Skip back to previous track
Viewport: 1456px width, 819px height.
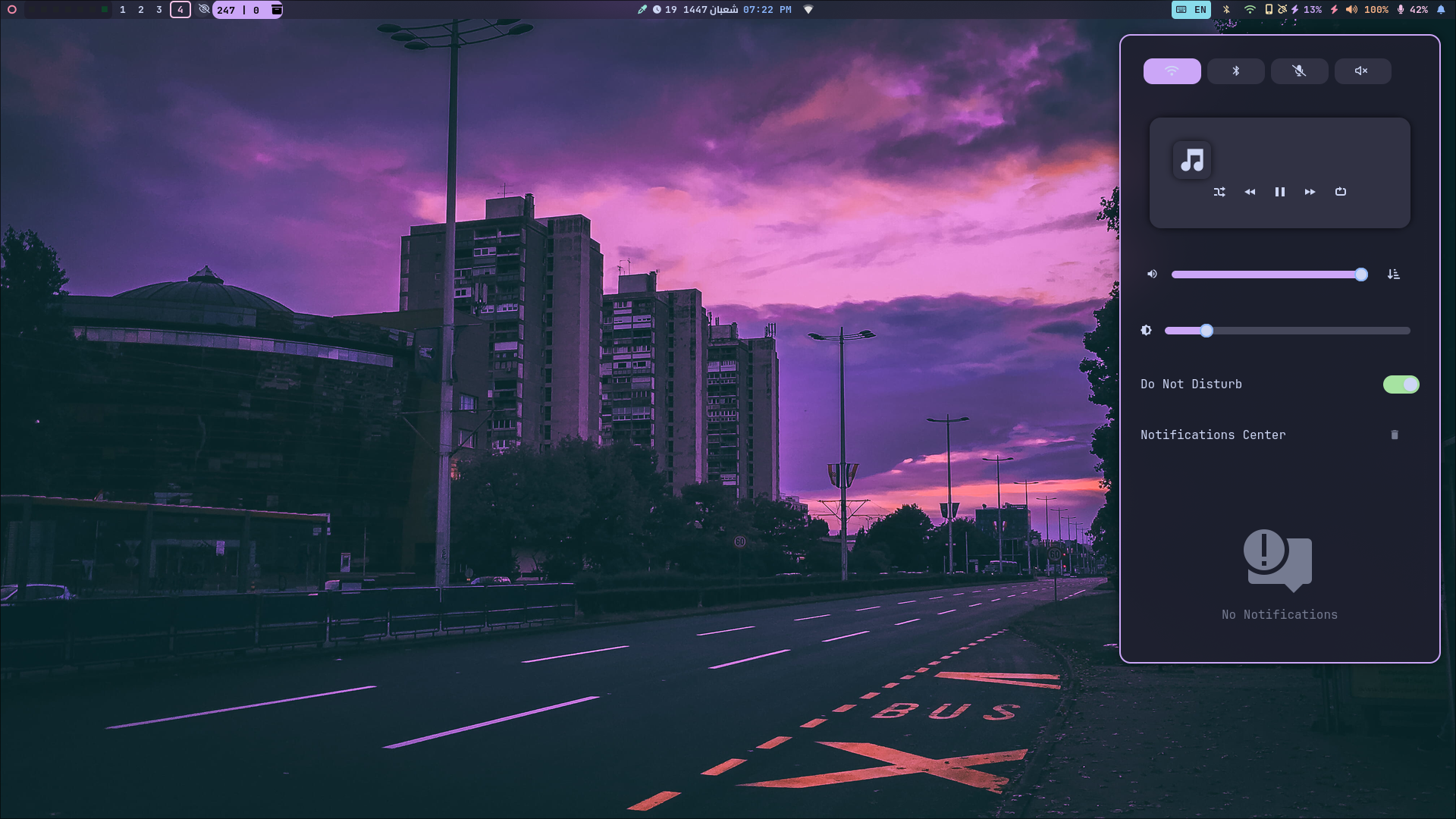pyautogui.click(x=1250, y=192)
